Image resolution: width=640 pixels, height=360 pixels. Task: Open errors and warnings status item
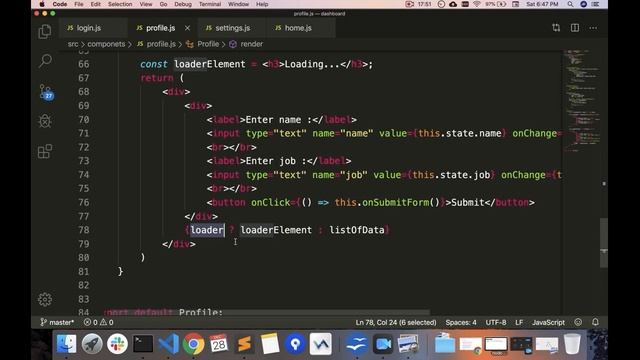(98, 322)
